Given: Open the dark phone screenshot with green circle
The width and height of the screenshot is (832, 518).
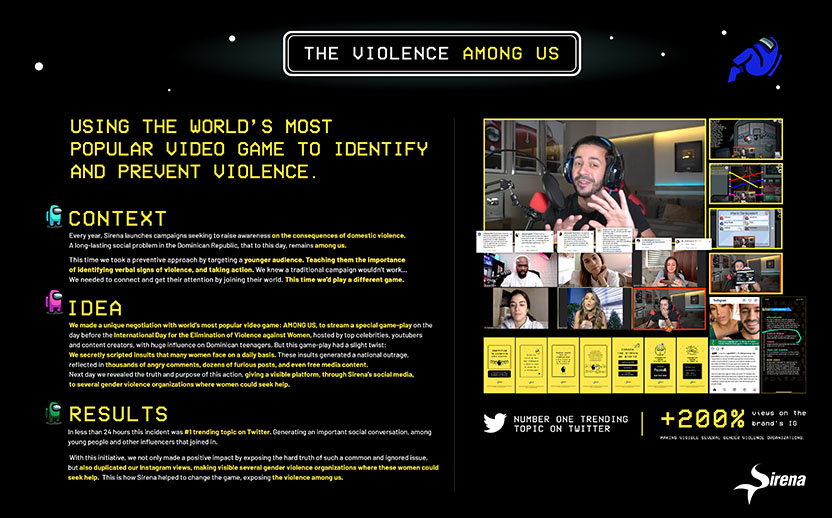Looking at the screenshot, I should 783,344.
